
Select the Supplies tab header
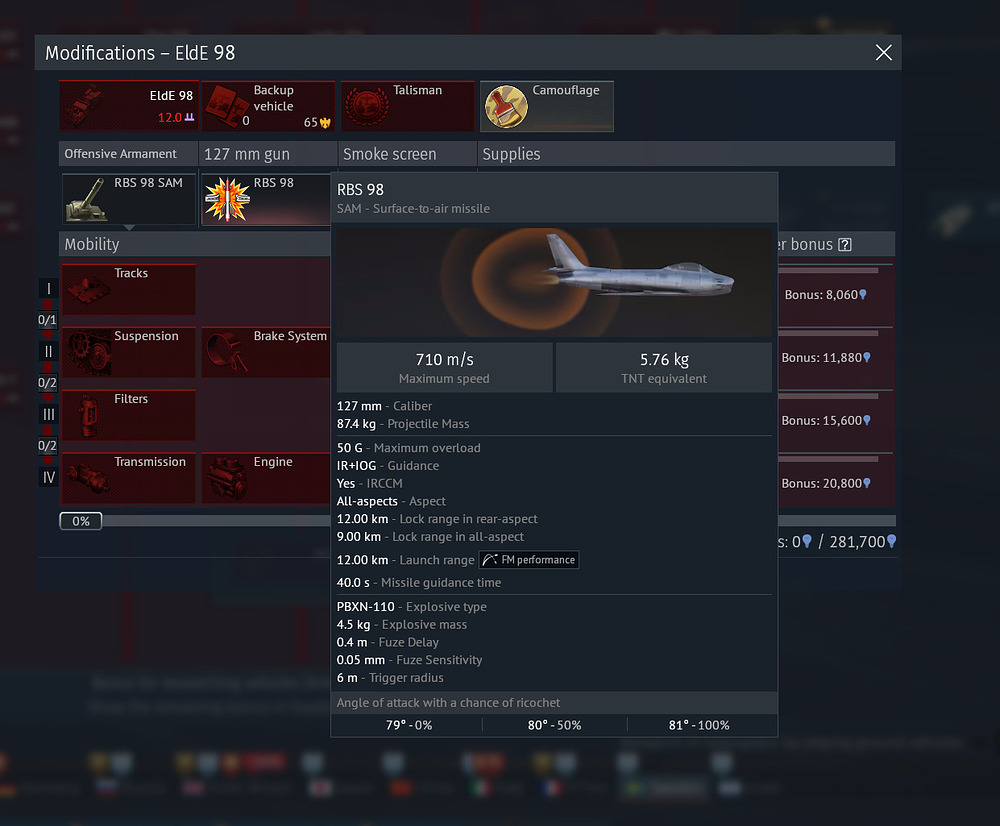tap(686, 154)
